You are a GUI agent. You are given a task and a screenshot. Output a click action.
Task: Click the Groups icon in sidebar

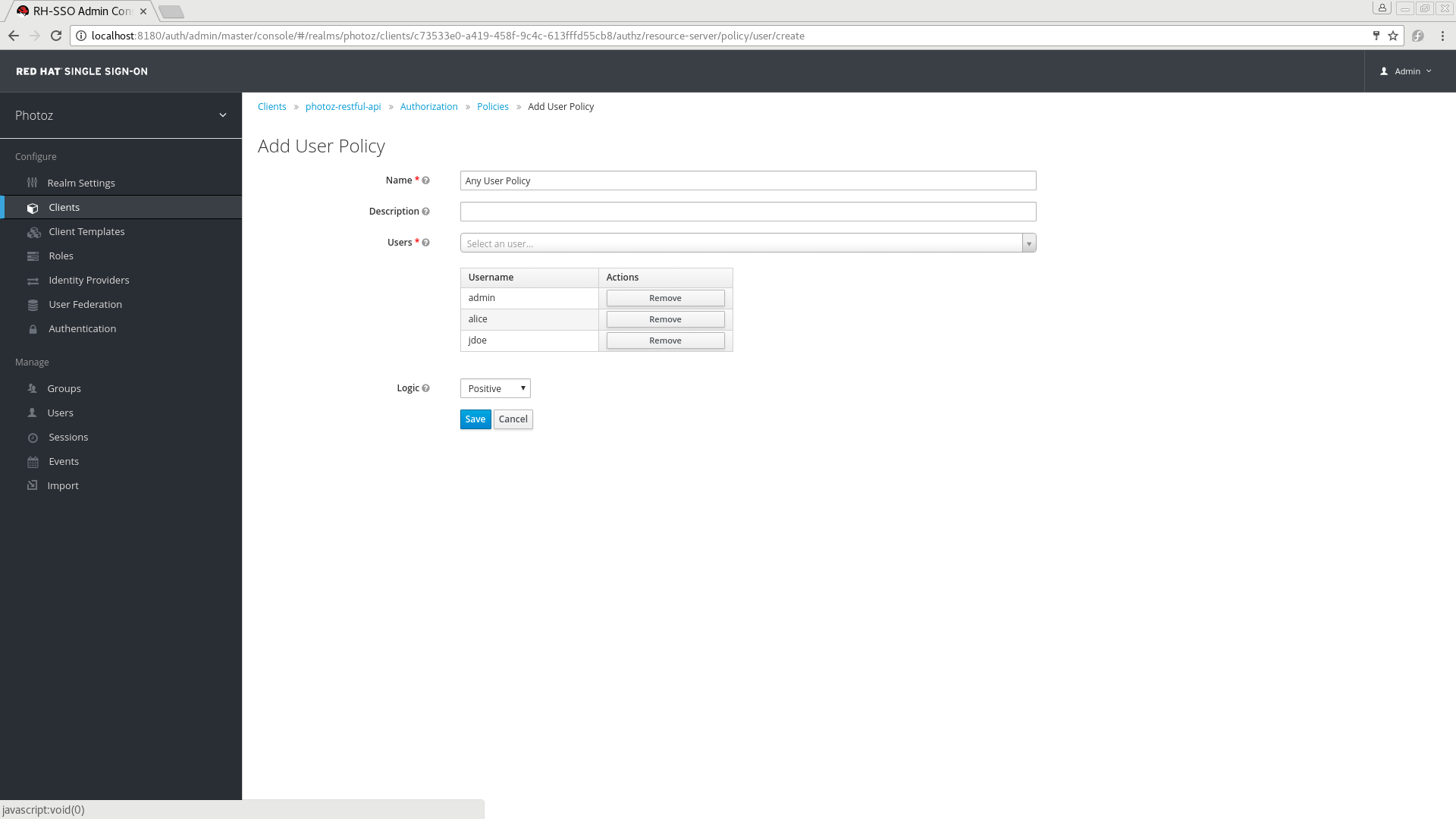click(33, 389)
